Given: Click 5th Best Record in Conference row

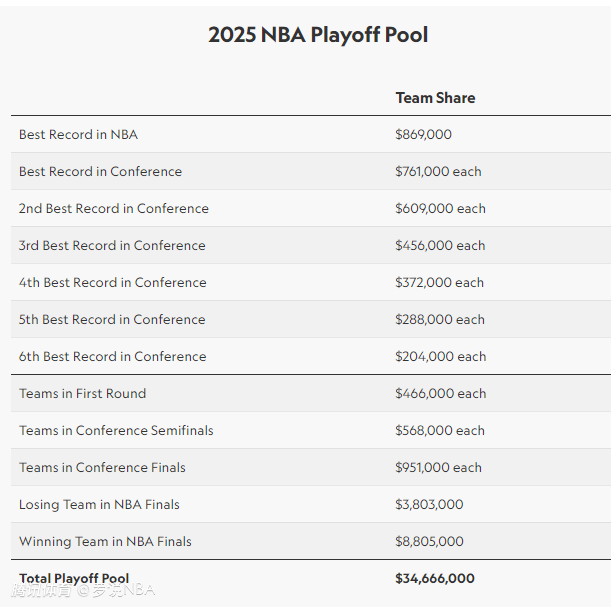Looking at the screenshot, I should 311,319.
